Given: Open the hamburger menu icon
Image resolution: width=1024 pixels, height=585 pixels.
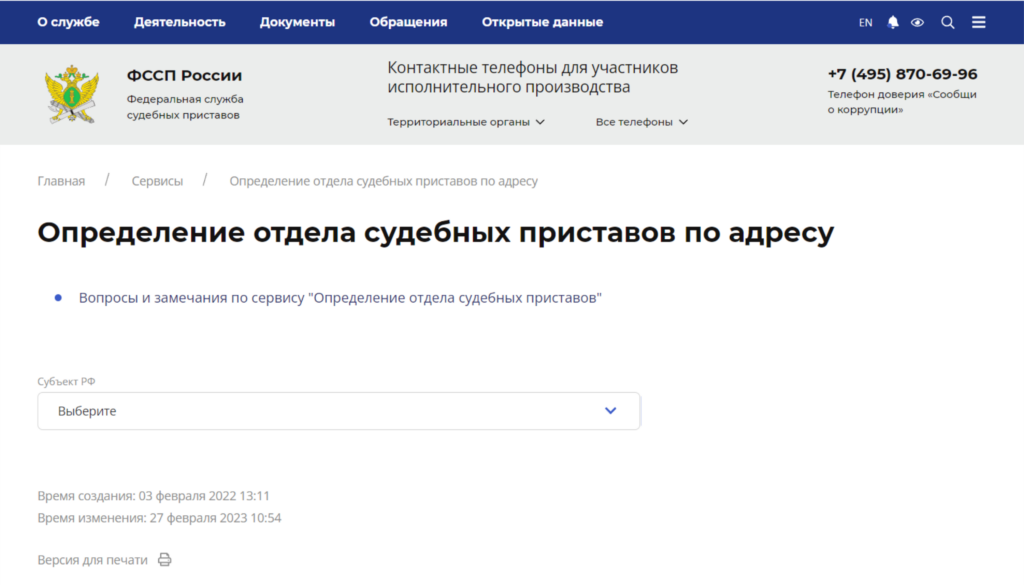Looking at the screenshot, I should pos(979,22).
